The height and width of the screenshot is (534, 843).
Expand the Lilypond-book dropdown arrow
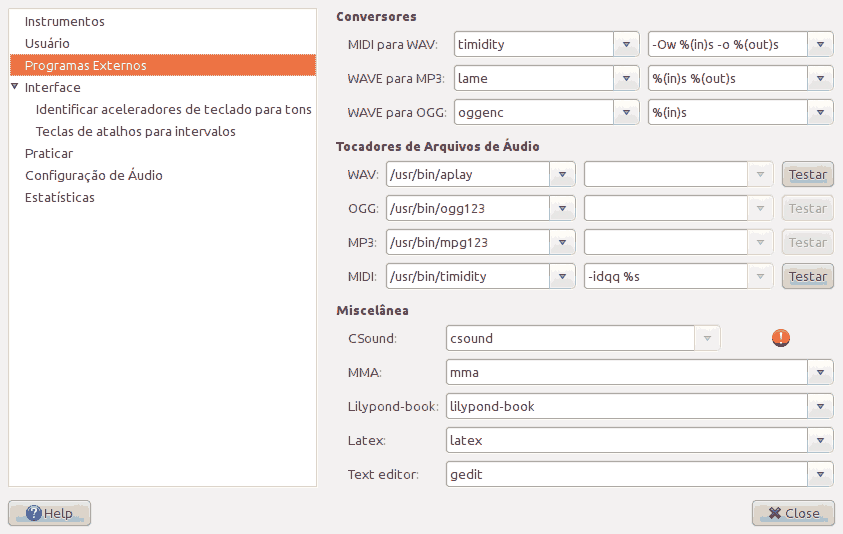click(x=821, y=406)
